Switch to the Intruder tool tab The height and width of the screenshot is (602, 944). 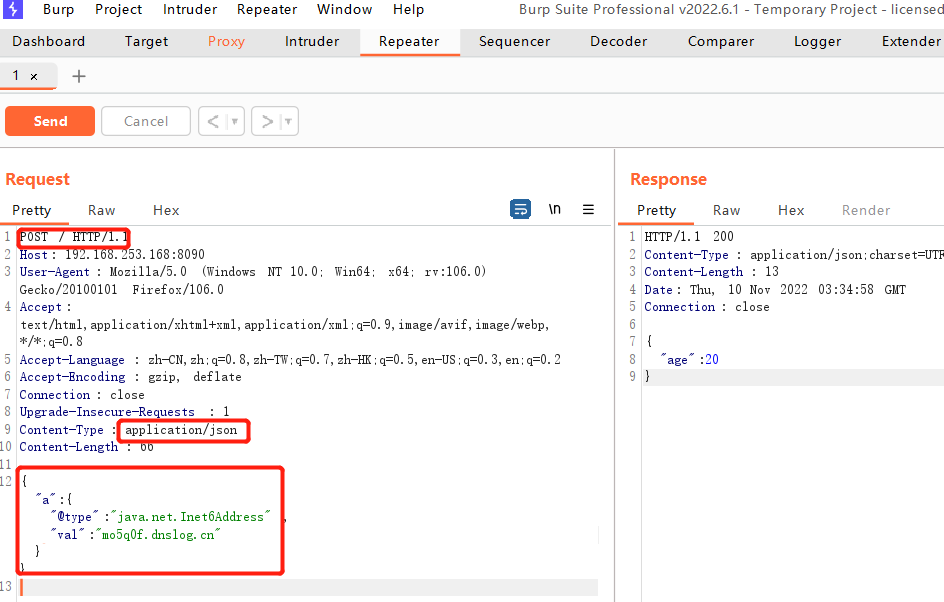312,42
